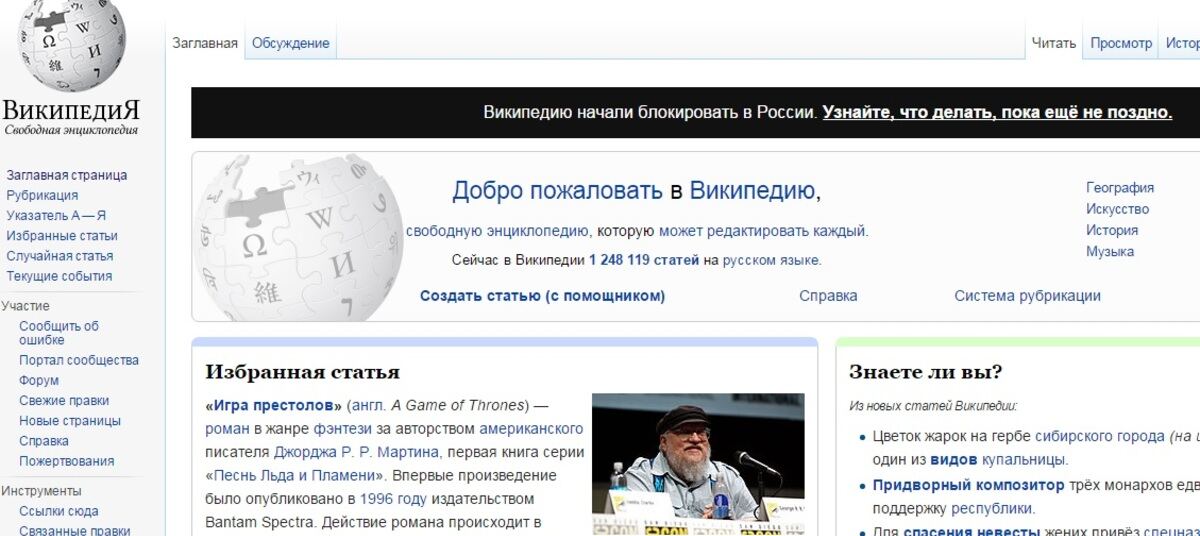
Task: Open 'Песнь Льда и Пламени' link
Action: (294, 475)
